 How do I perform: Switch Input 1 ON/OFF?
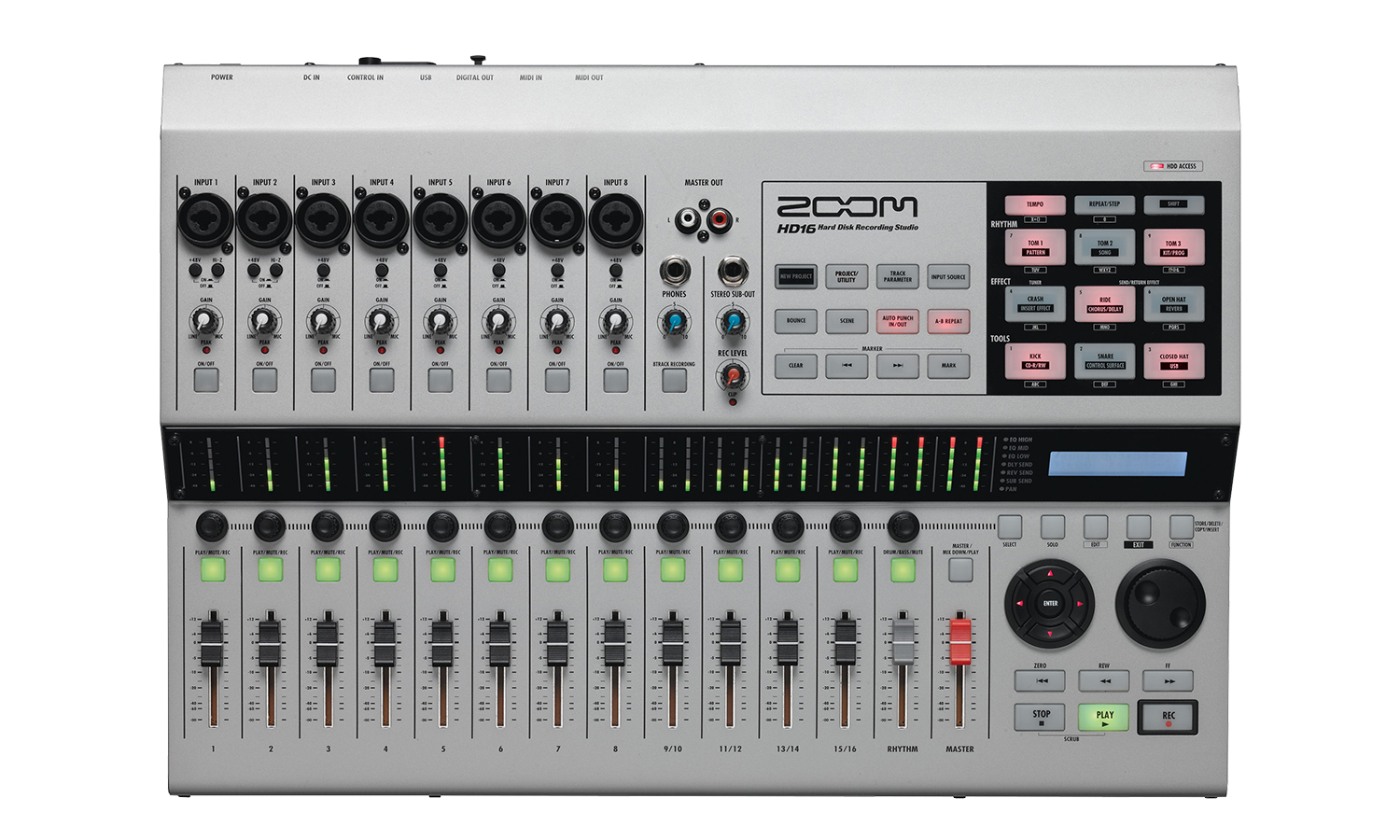pyautogui.click(x=206, y=380)
